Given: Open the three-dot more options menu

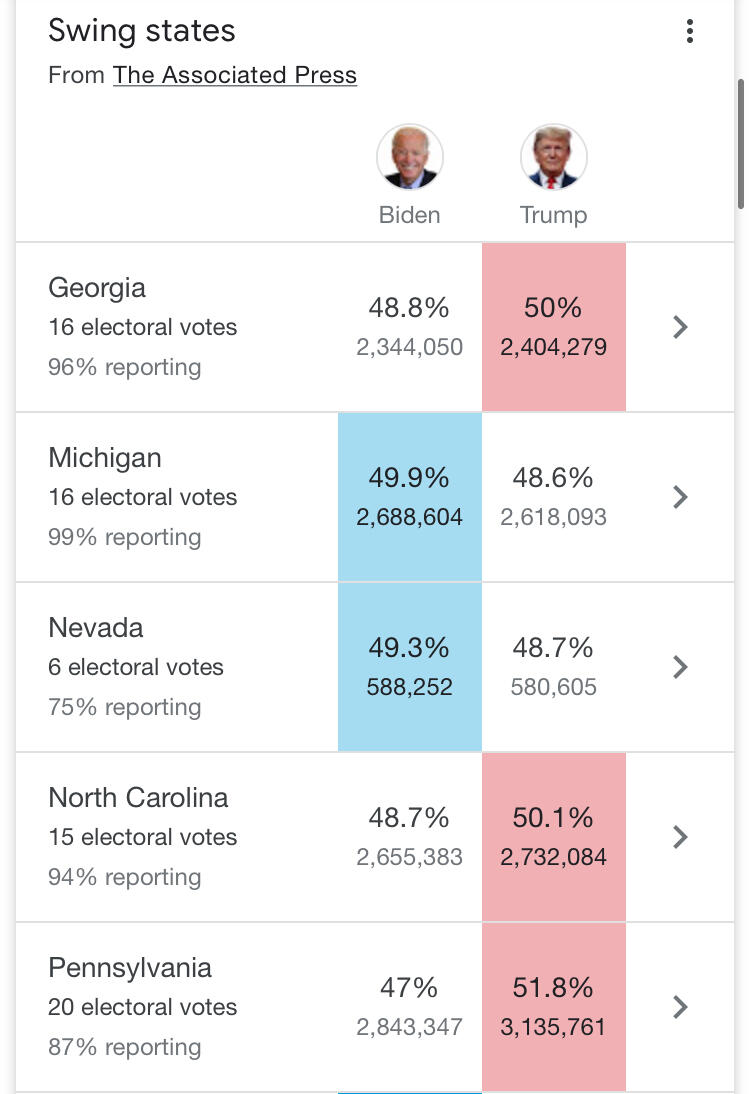Looking at the screenshot, I should pyautogui.click(x=689, y=32).
